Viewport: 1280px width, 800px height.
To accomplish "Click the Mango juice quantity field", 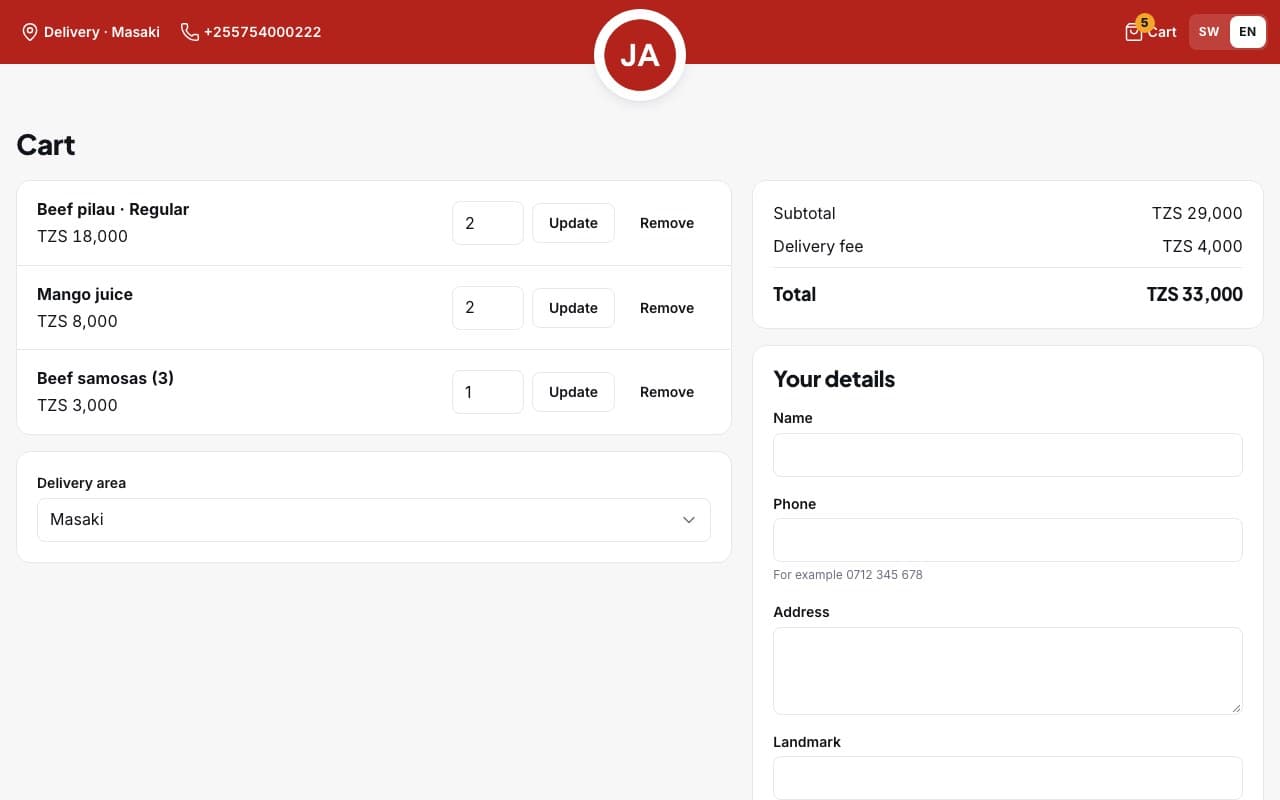I will coord(488,308).
